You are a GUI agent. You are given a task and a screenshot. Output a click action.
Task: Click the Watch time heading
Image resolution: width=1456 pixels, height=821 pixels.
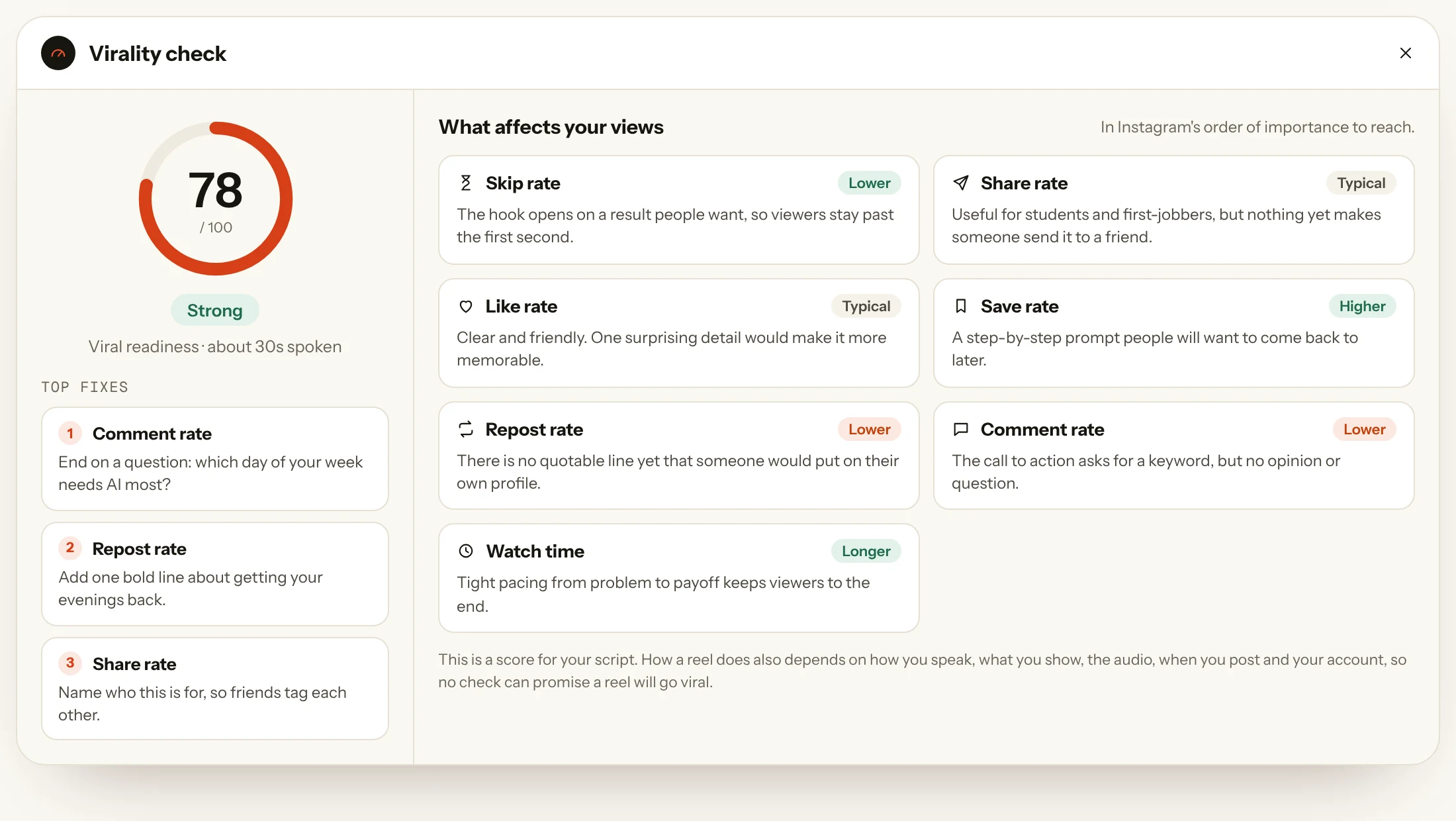click(x=535, y=551)
